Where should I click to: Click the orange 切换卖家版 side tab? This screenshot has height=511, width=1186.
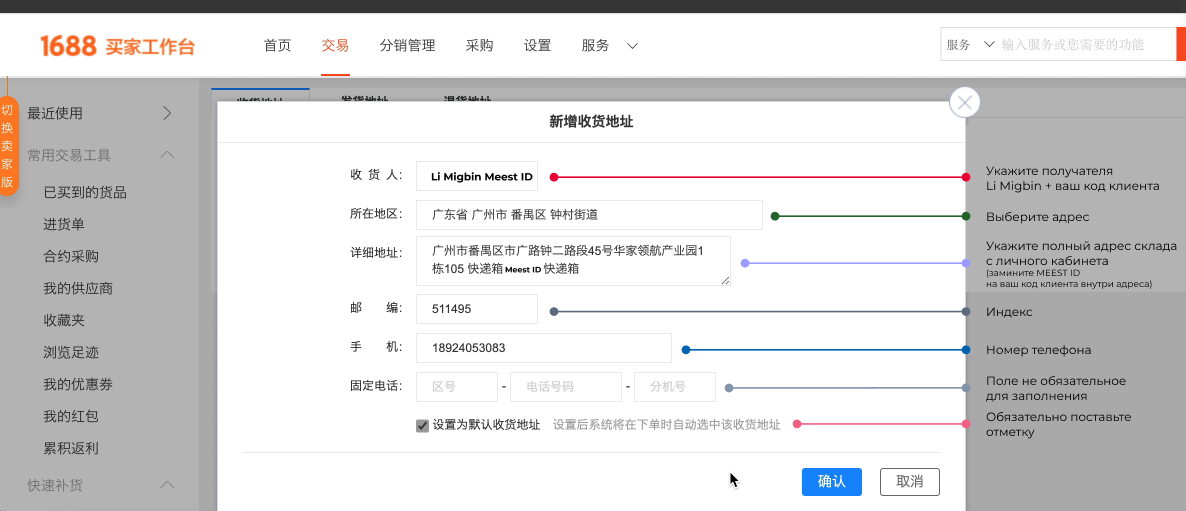coord(7,146)
